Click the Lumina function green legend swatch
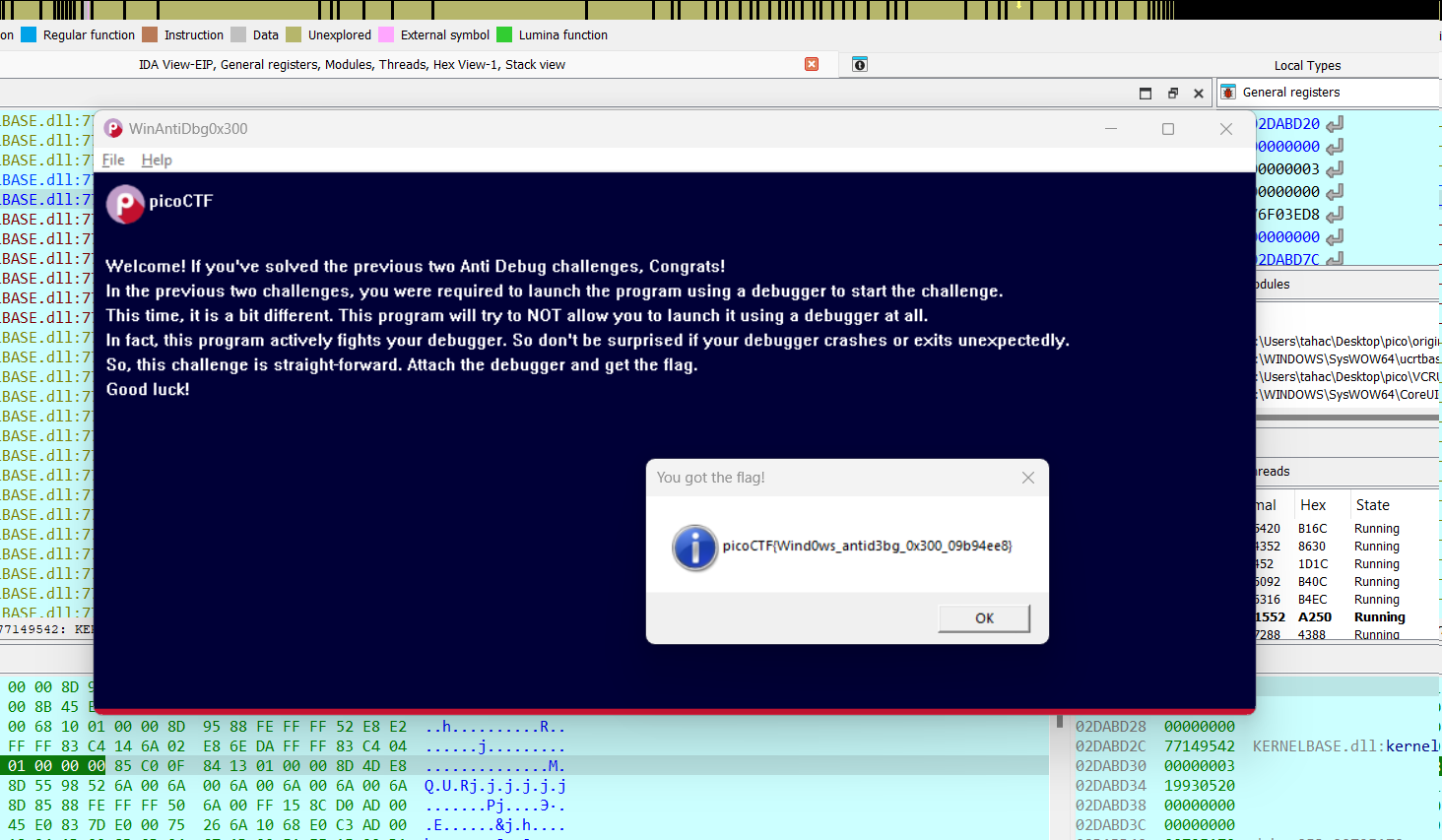 coord(504,34)
